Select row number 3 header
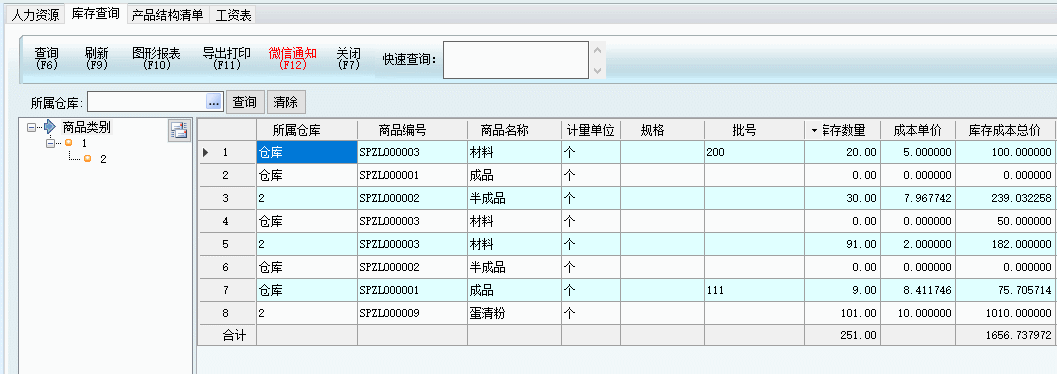Screen dimensions: 1057x374 coord(226,198)
